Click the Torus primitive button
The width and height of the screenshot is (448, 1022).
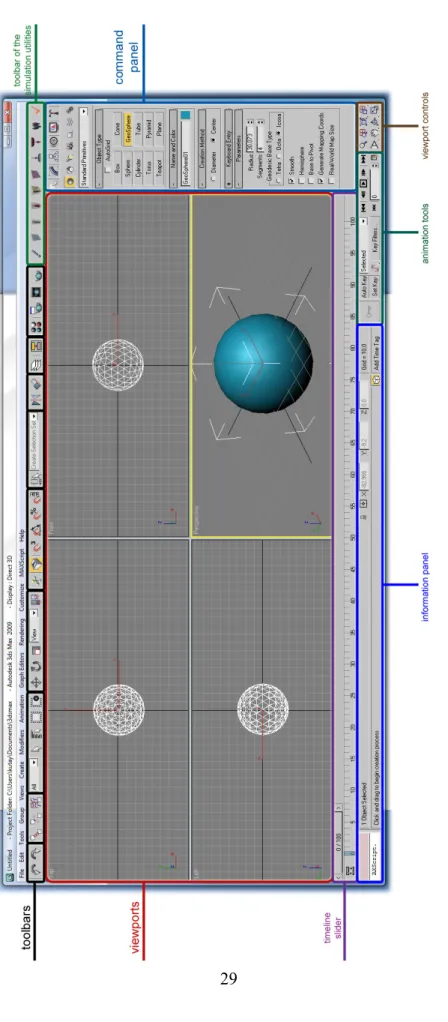tap(149, 168)
